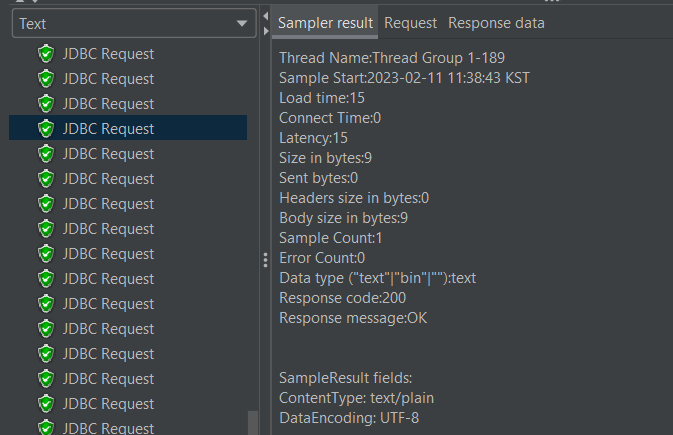Switch to the Sampler result tab
The height and width of the screenshot is (435, 673).
tap(325, 23)
